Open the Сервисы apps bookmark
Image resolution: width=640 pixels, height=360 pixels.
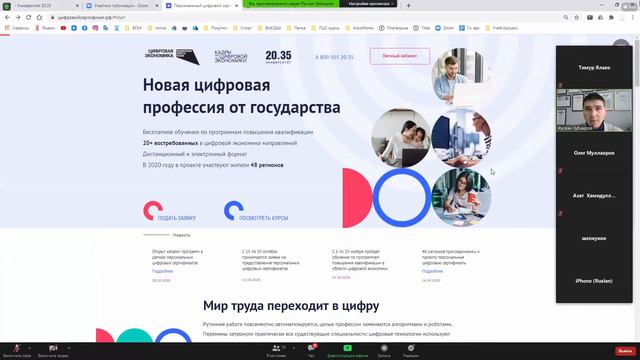pos(17,28)
